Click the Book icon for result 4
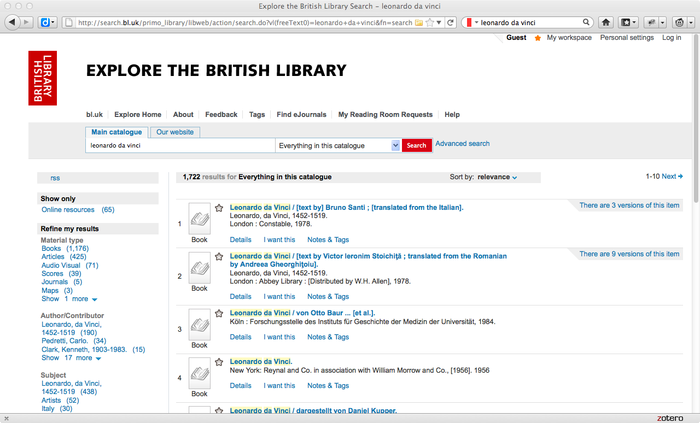 200,373
